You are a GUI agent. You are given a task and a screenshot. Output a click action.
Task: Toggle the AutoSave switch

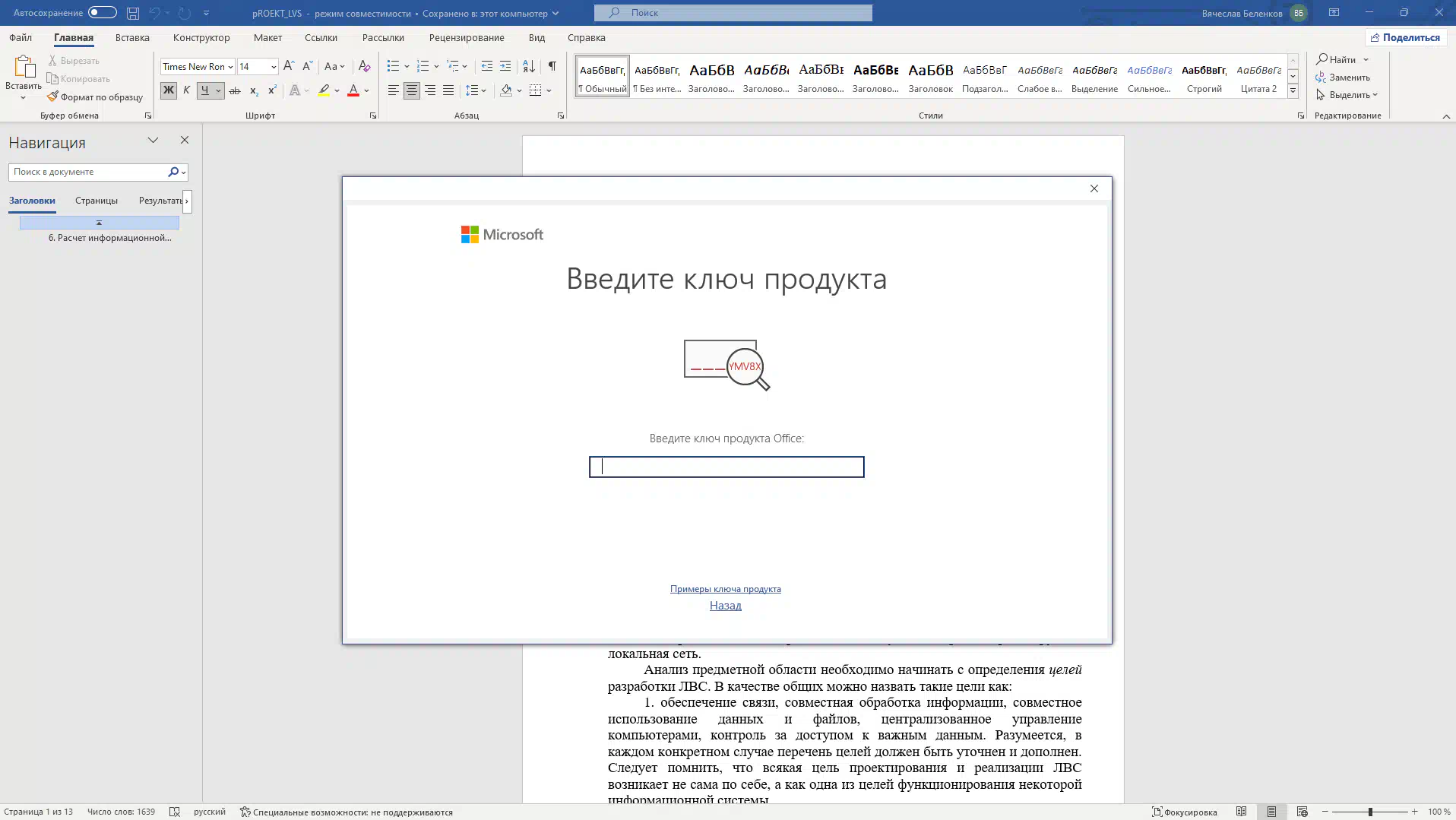(x=102, y=12)
